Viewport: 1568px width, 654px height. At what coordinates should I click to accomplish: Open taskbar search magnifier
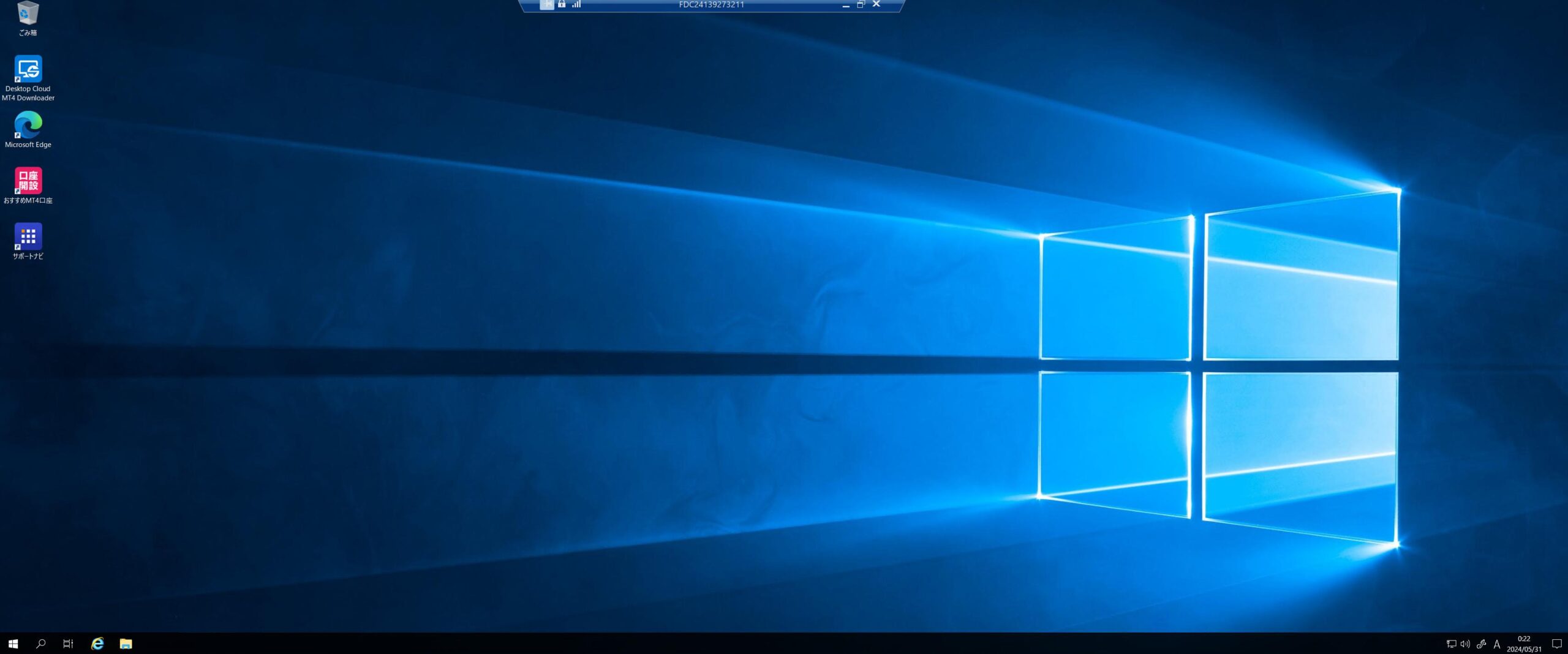pyautogui.click(x=41, y=644)
